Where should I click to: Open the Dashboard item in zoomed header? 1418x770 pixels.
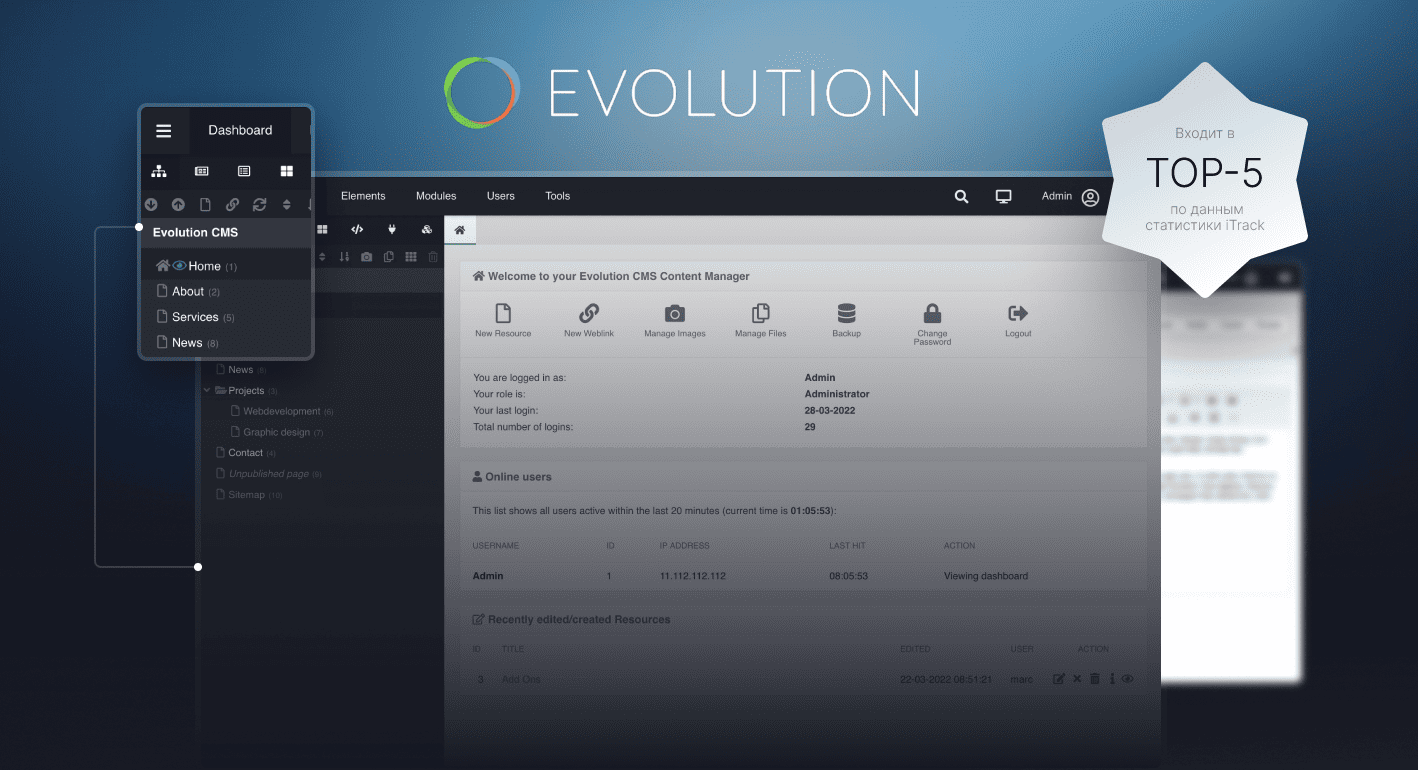(240, 130)
